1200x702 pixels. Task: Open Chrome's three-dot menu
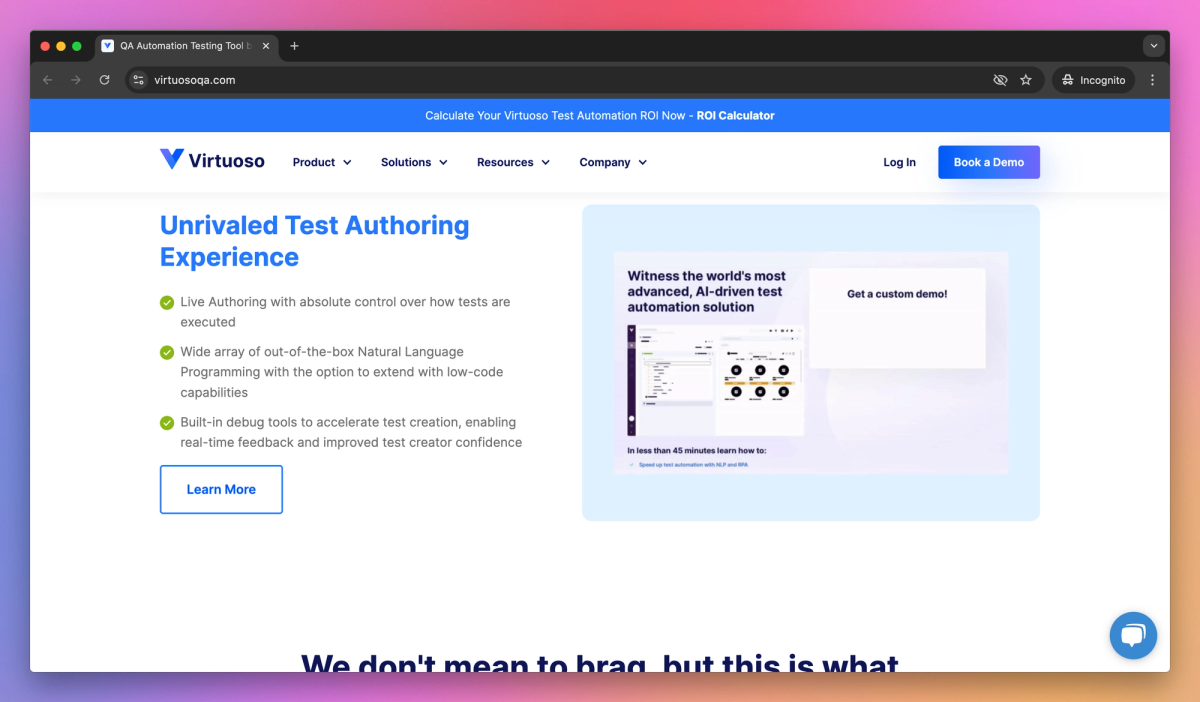pyautogui.click(x=1152, y=80)
